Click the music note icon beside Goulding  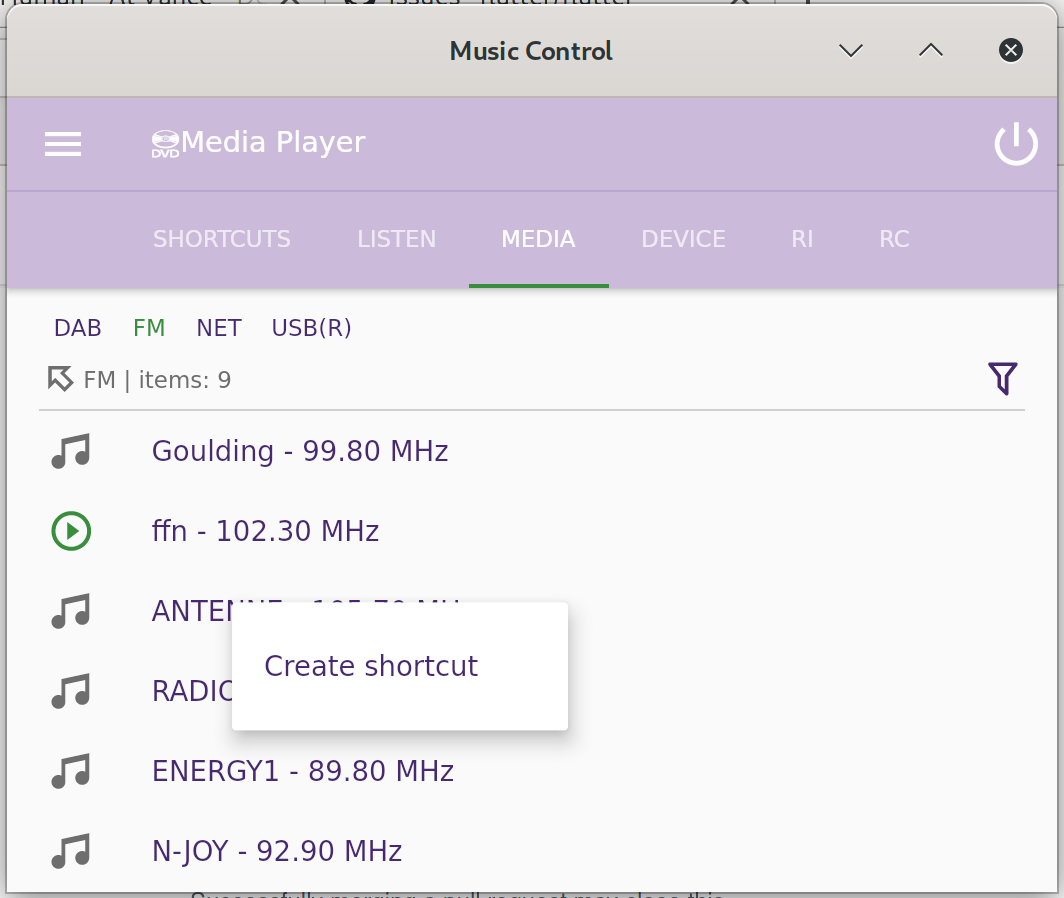click(70, 451)
